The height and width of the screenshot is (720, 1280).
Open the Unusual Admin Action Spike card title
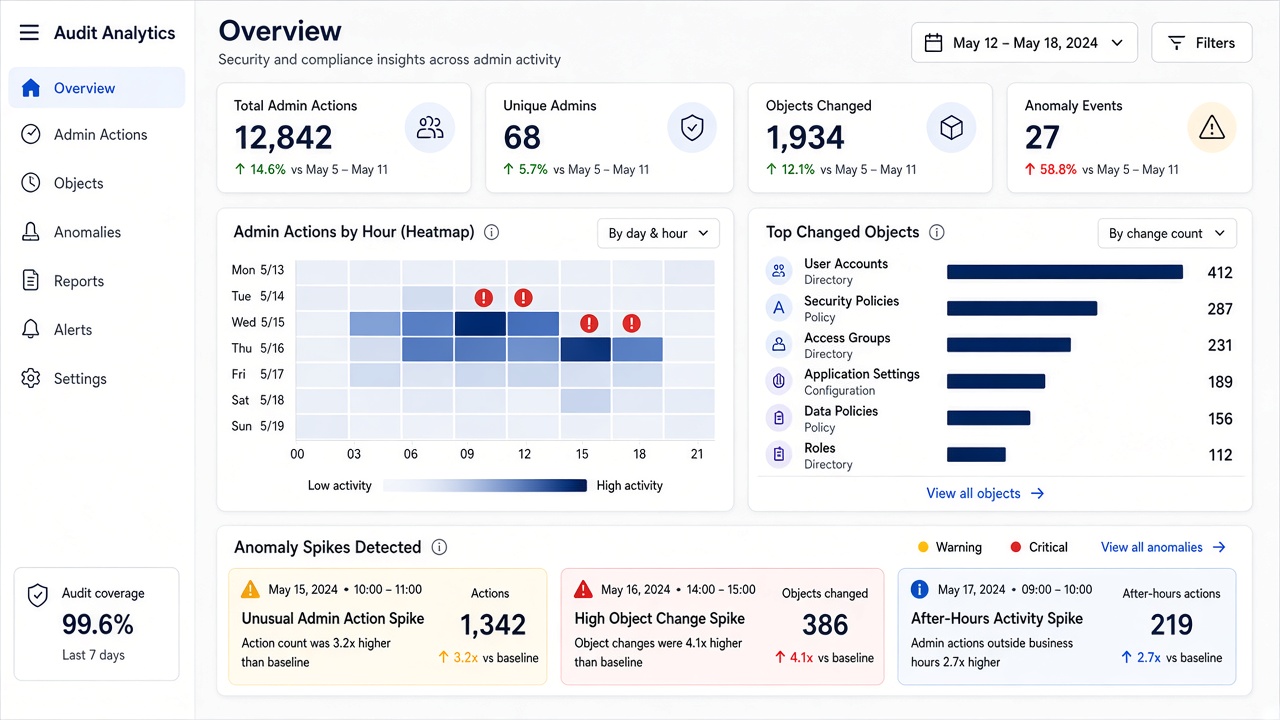333,618
